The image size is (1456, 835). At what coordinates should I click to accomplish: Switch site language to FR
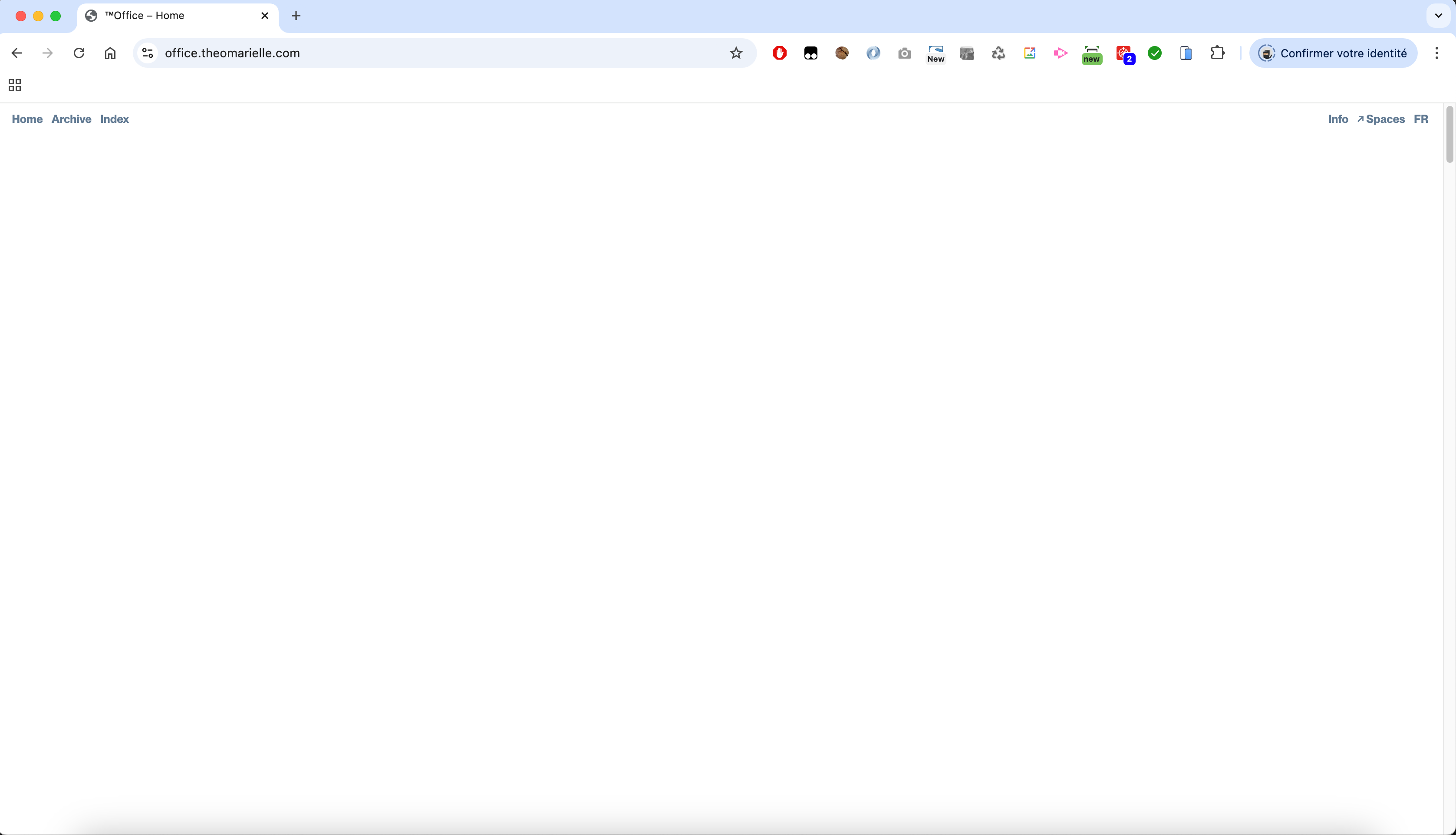[x=1420, y=119]
